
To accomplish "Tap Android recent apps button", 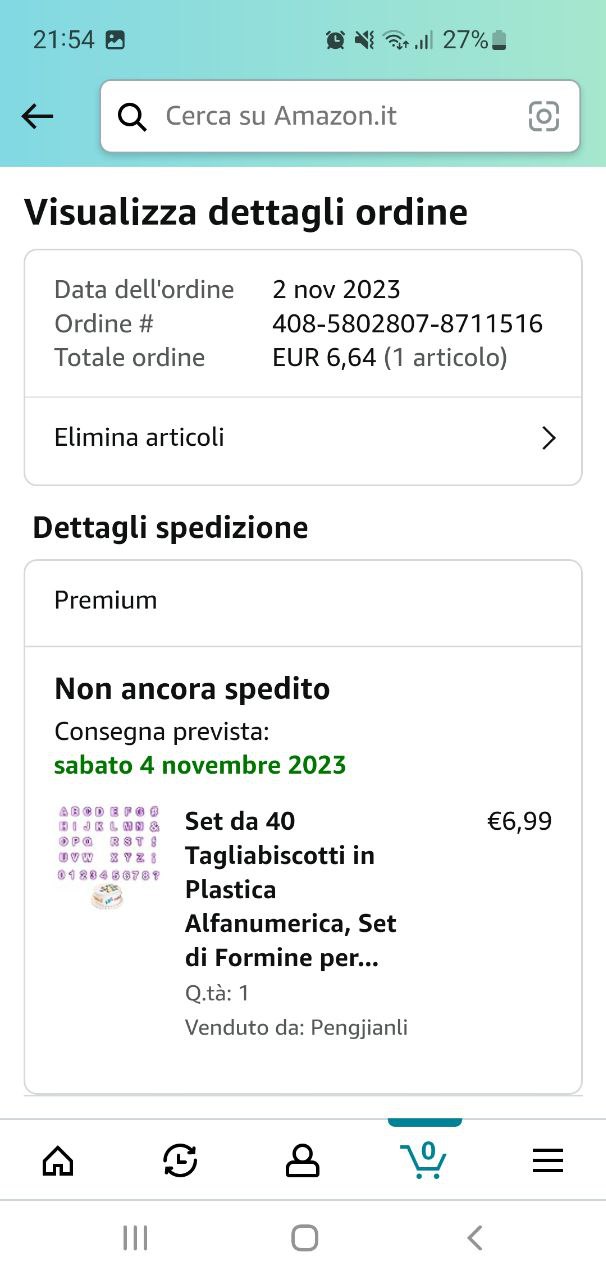I will 135,1238.
